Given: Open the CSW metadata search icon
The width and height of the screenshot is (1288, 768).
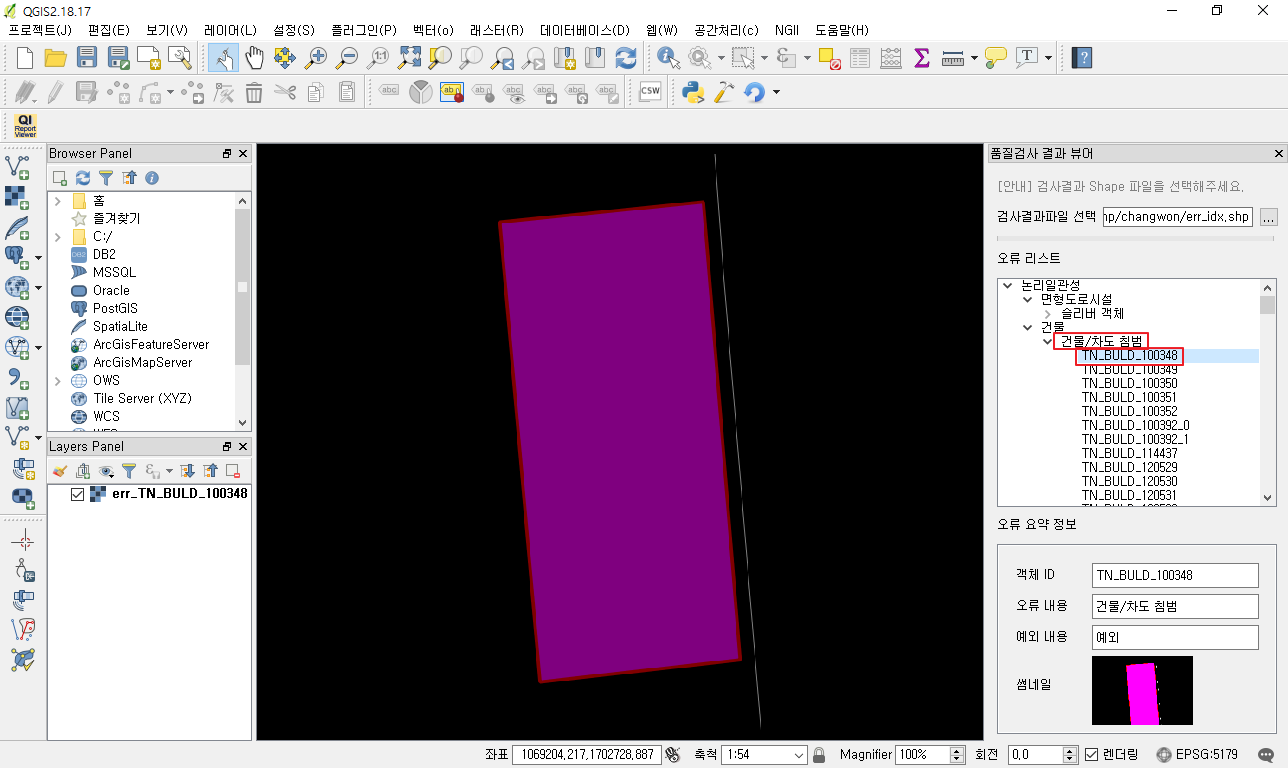Looking at the screenshot, I should click(x=650, y=92).
